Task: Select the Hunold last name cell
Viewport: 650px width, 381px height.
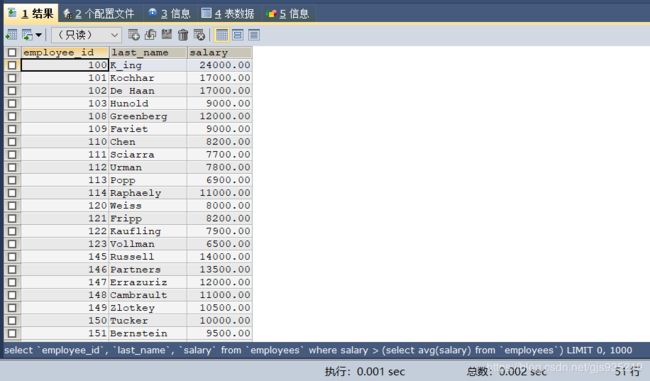Action: 148,103
